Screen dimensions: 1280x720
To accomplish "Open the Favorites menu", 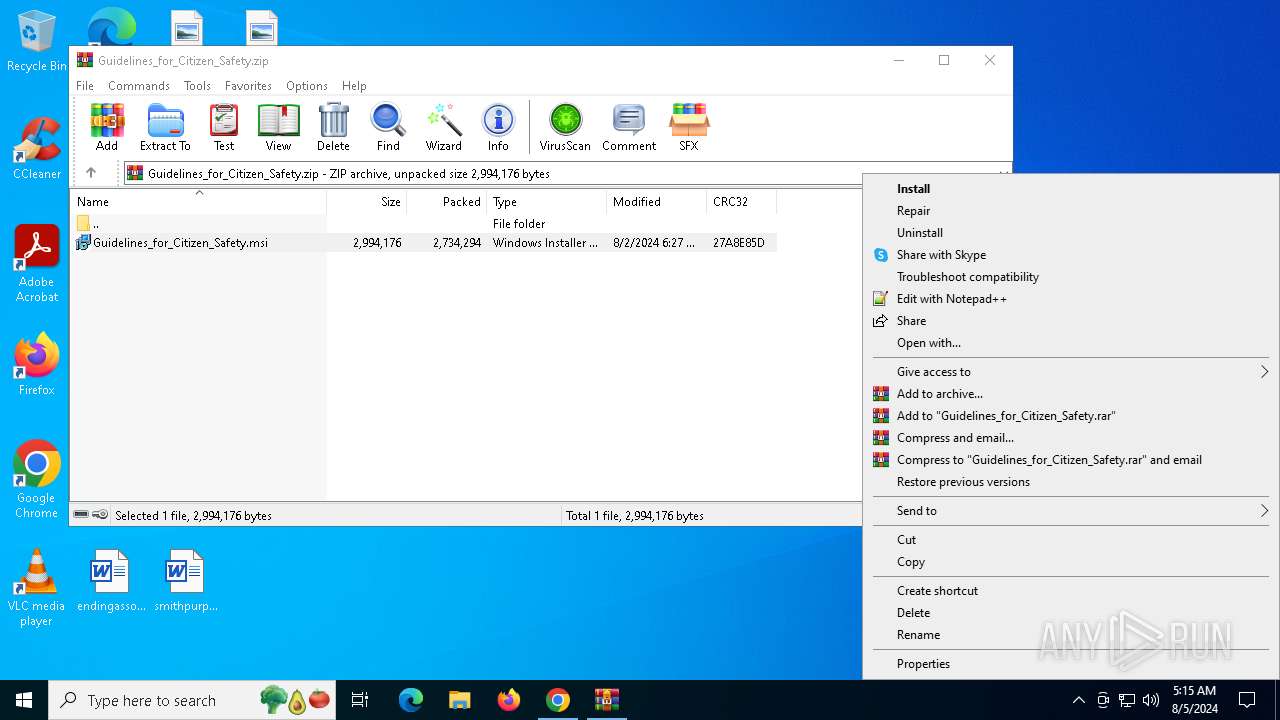I will coord(248,86).
